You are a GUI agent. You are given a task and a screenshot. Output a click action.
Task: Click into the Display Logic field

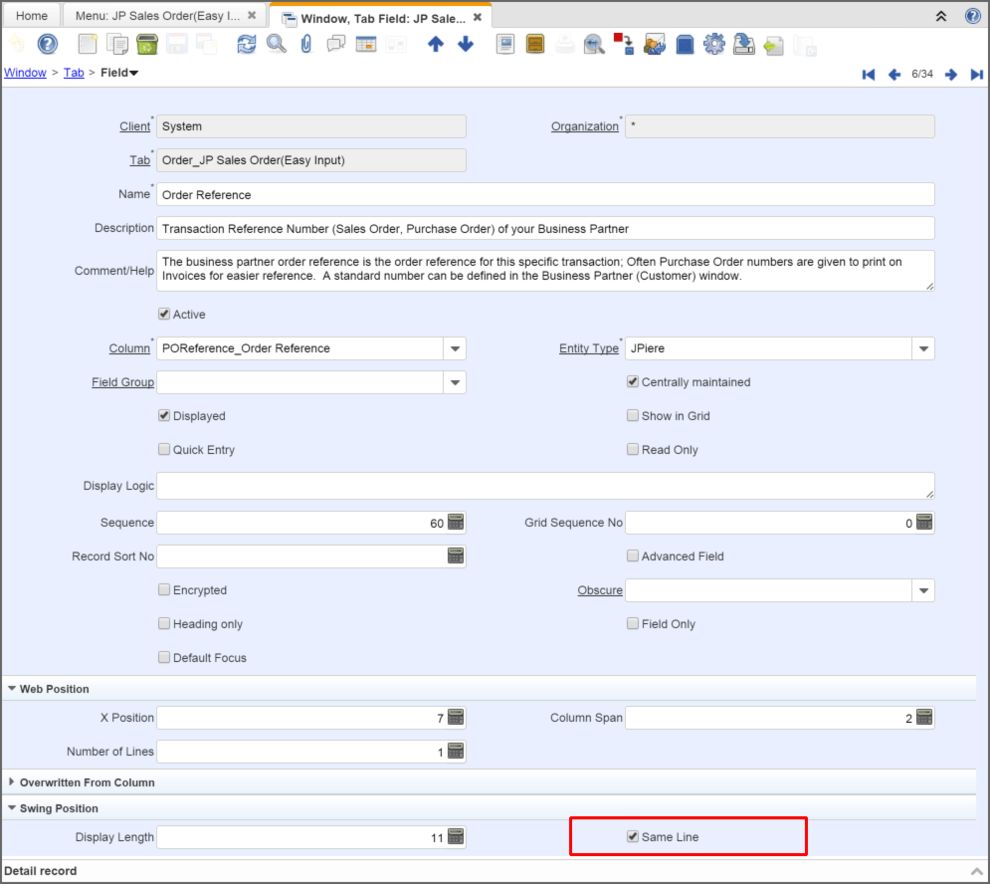545,486
